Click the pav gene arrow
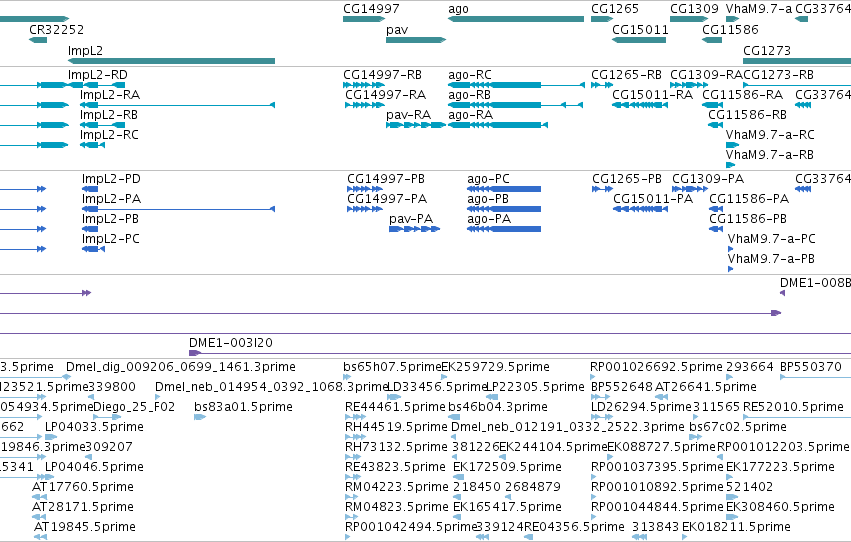Image resolution: width=851 pixels, height=542 pixels. 416,40
